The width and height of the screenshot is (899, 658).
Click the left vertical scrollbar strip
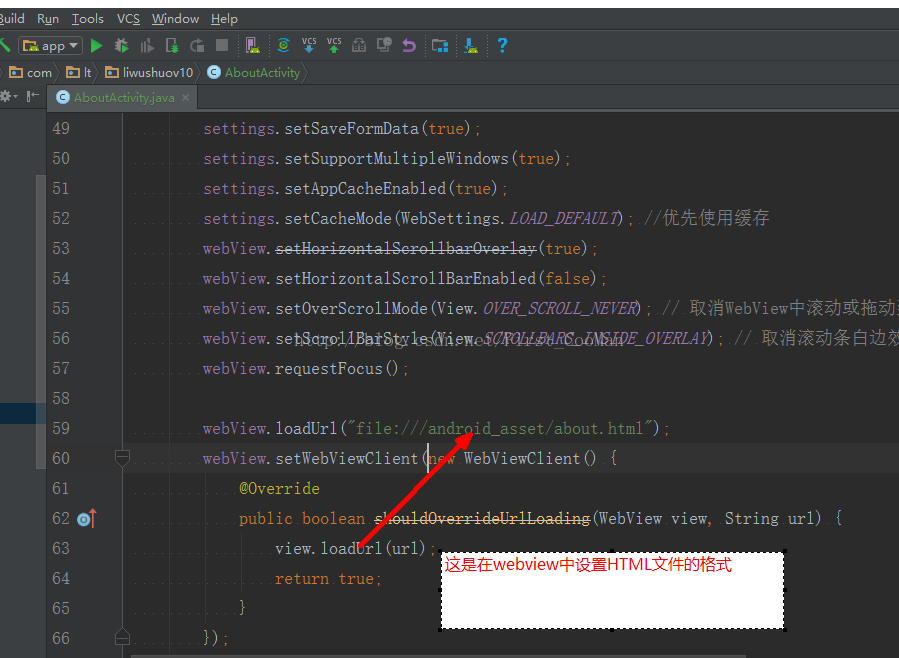click(41, 321)
